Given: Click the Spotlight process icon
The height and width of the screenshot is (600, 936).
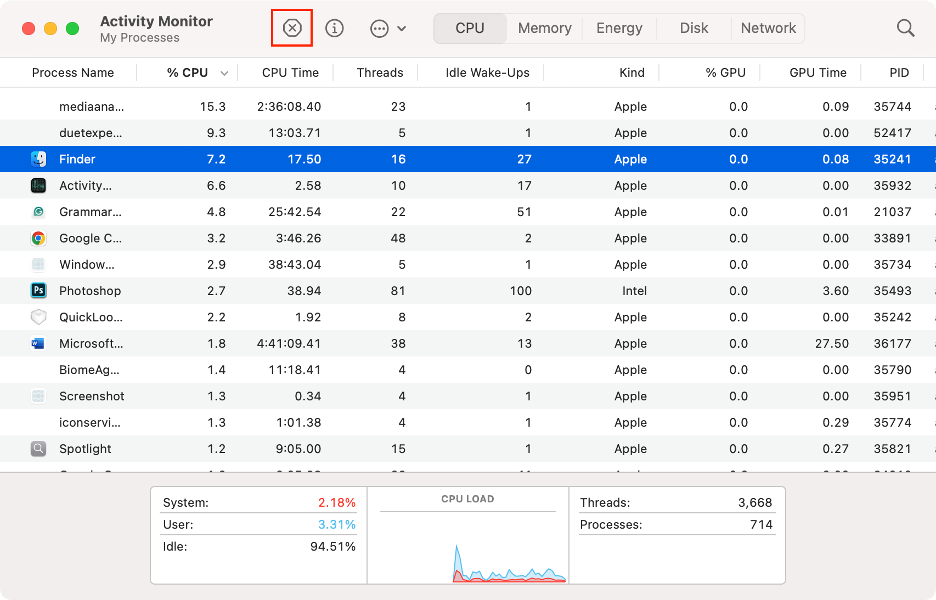Looking at the screenshot, I should [38, 449].
